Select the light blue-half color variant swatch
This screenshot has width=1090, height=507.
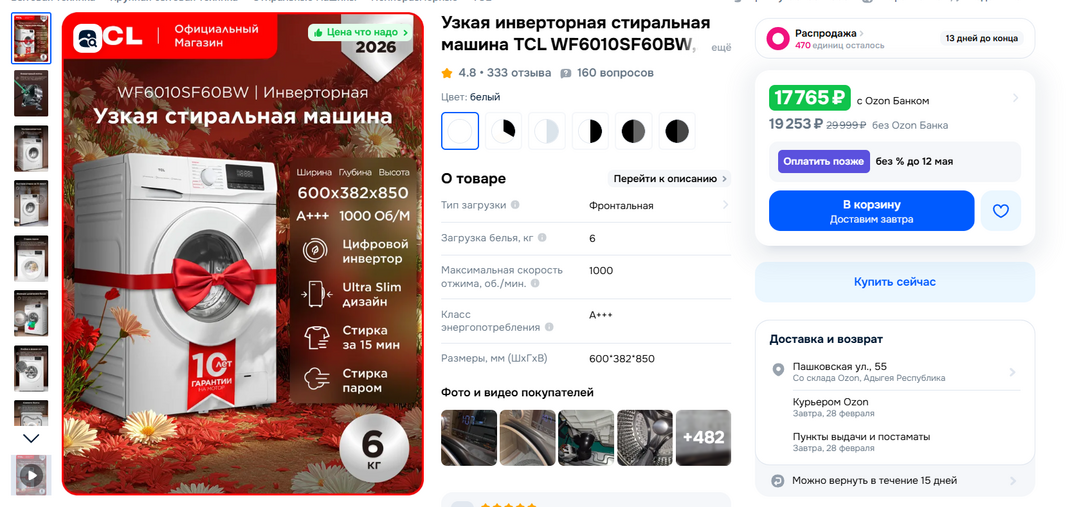click(546, 131)
